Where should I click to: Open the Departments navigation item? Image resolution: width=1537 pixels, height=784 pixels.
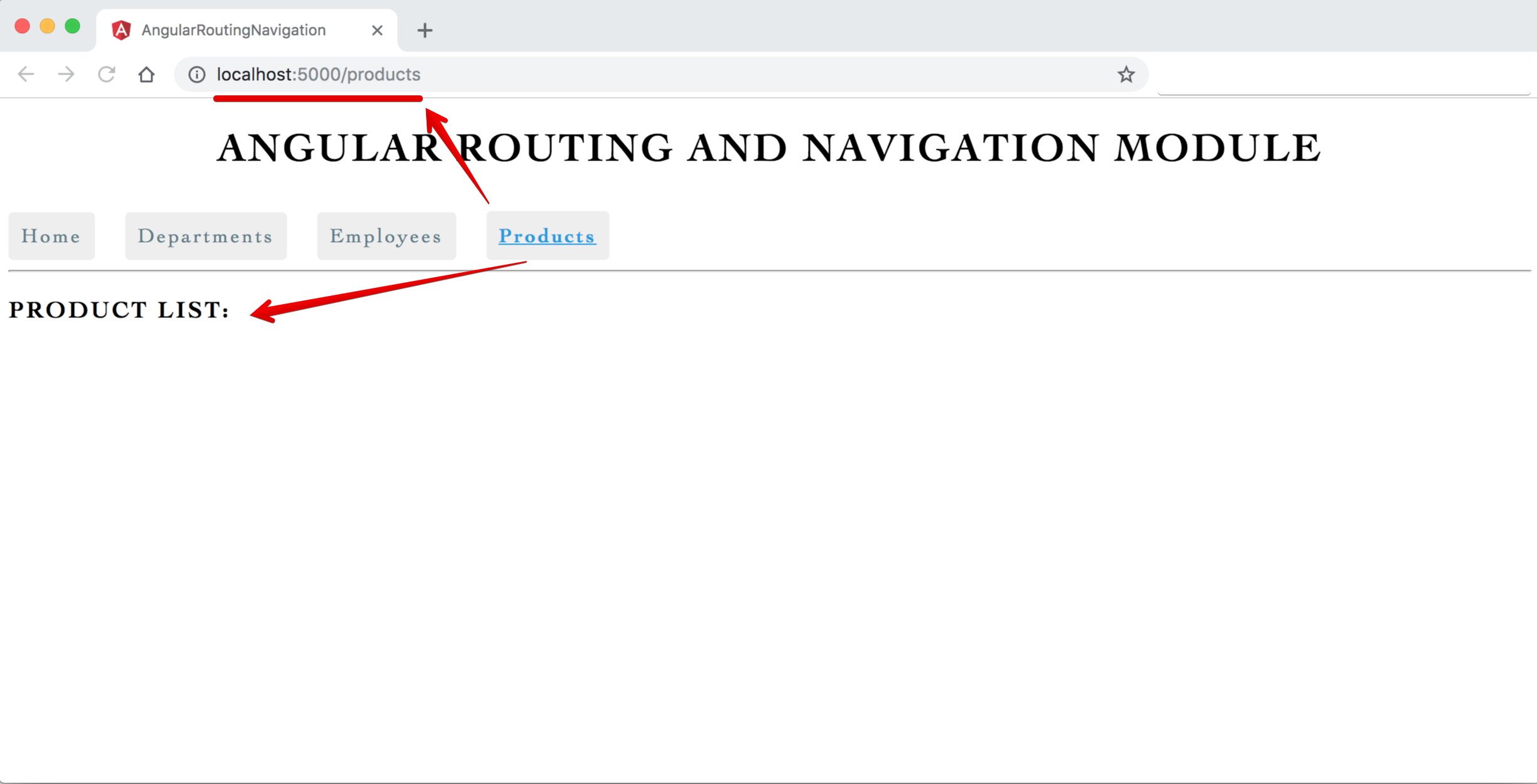pyautogui.click(x=206, y=236)
